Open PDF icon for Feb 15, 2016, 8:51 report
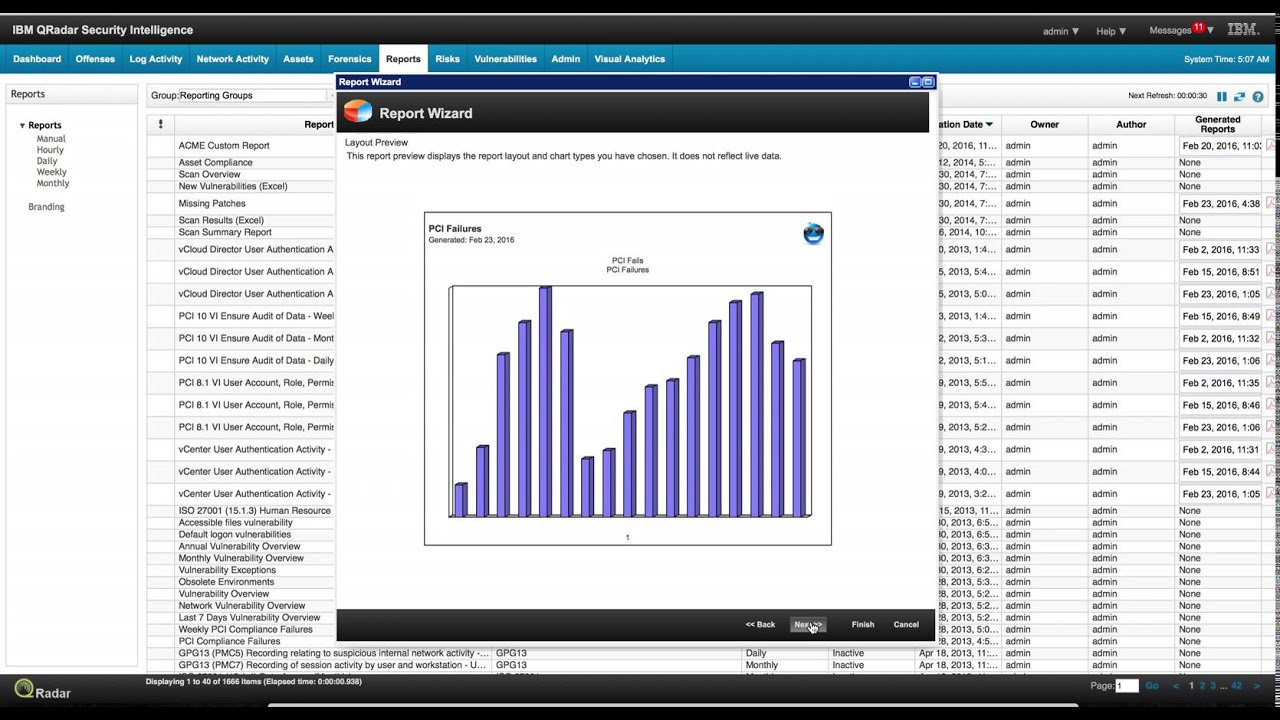The width and height of the screenshot is (1280, 720). [1271, 272]
